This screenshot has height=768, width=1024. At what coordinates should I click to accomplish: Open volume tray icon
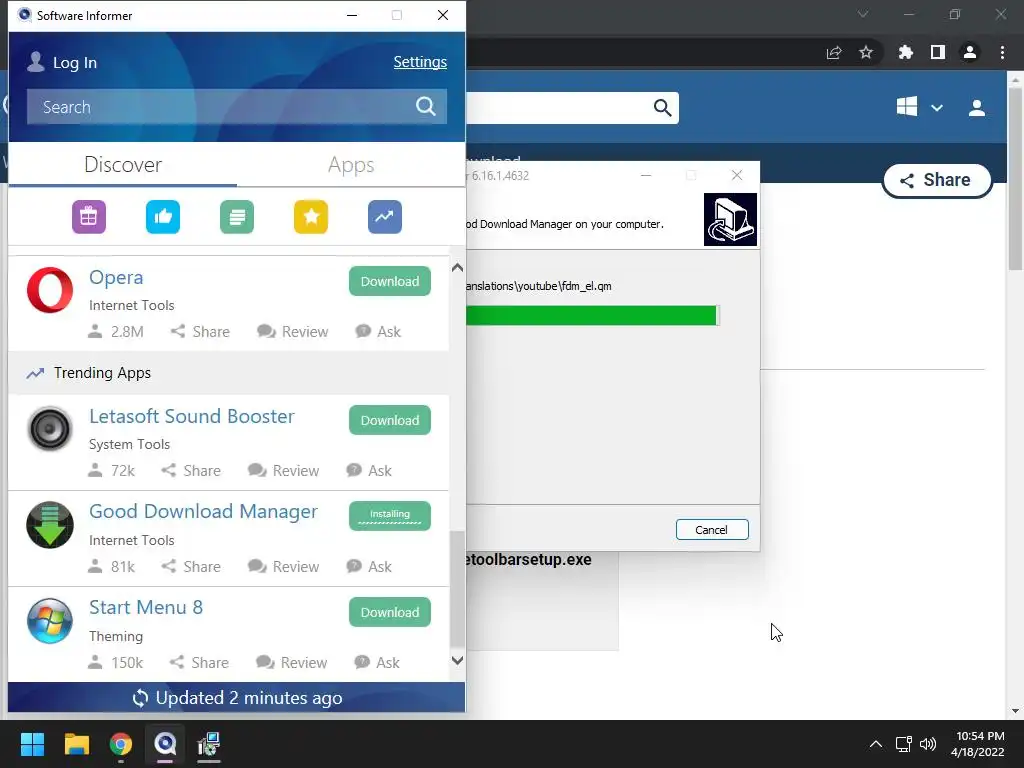[x=927, y=744]
